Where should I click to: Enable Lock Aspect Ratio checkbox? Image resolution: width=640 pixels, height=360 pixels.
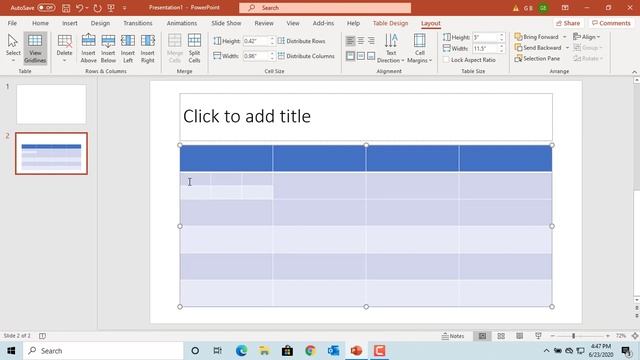pyautogui.click(x=447, y=60)
